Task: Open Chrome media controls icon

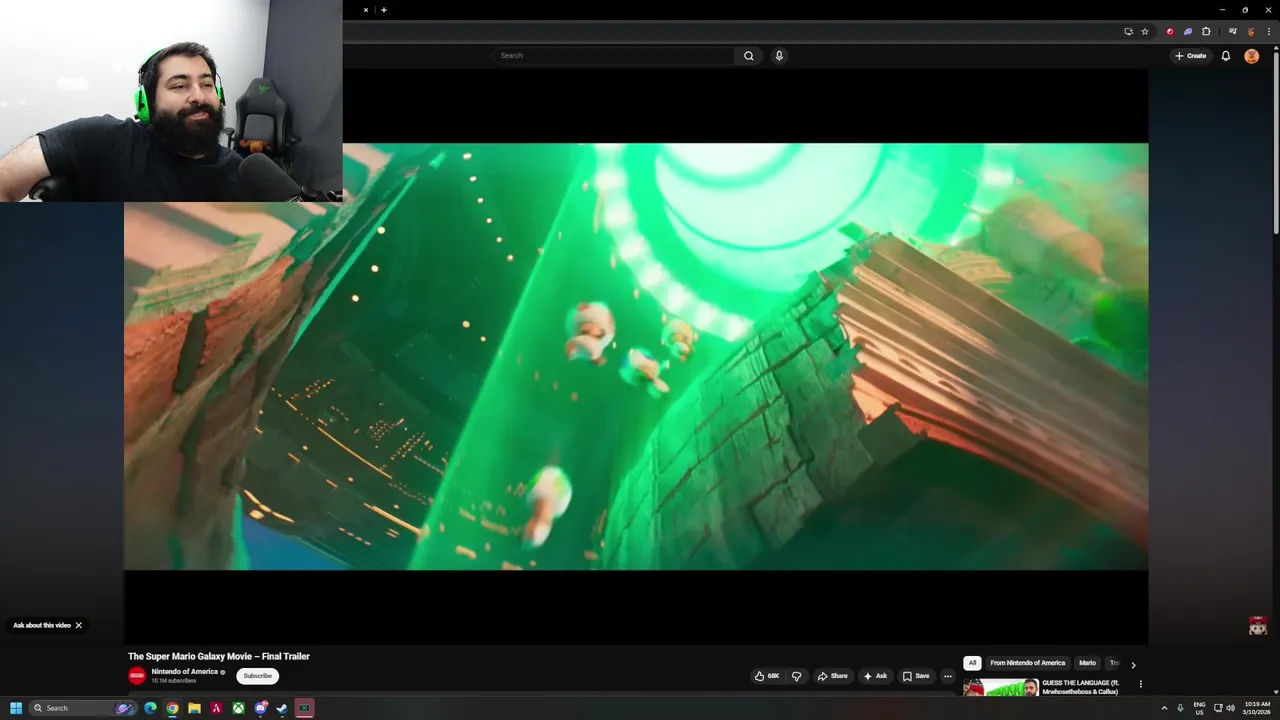Action: (x=1233, y=31)
